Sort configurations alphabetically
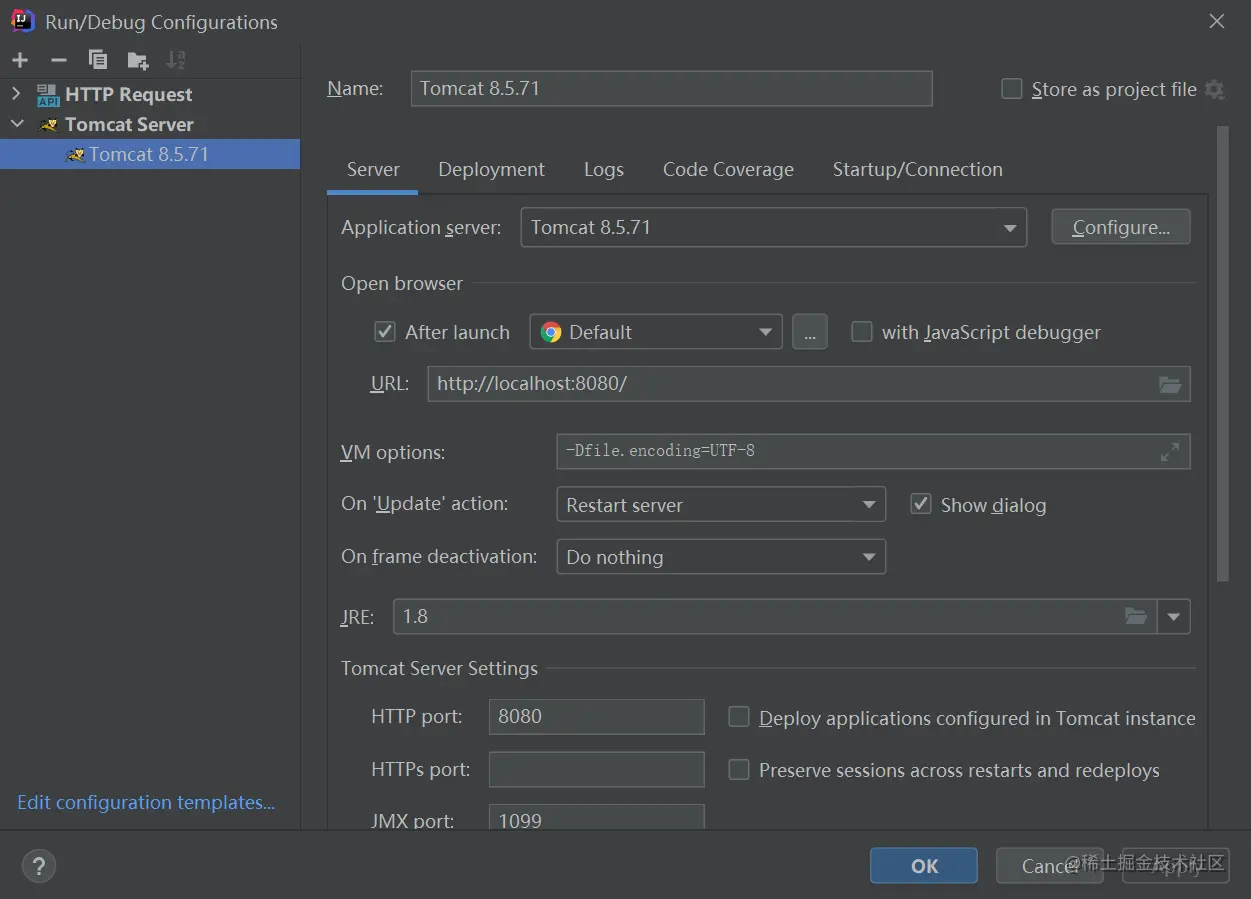 click(x=176, y=60)
